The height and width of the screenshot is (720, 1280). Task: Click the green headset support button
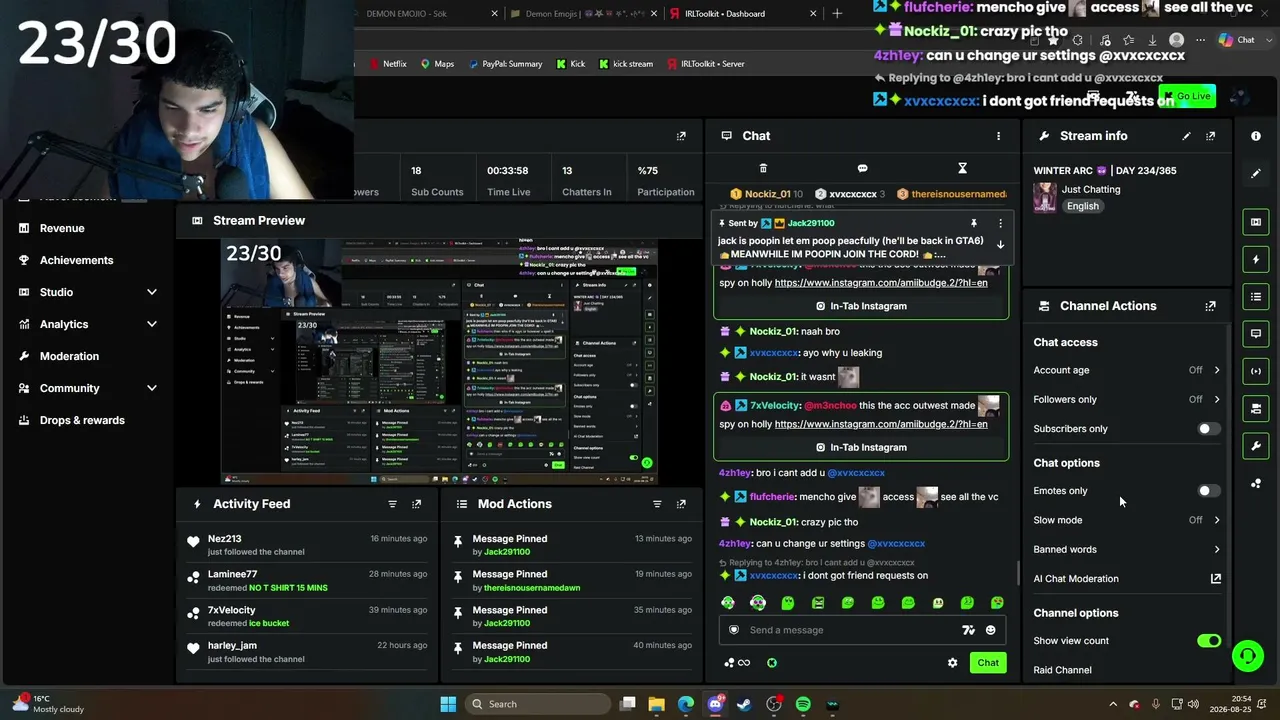click(x=1247, y=656)
